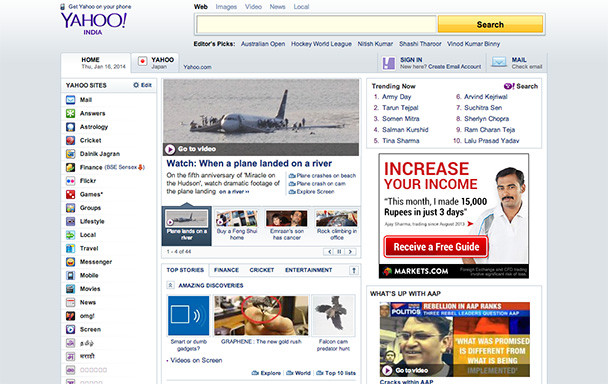Open the Hockey World League link
The image size is (608, 384).
tap(321, 44)
